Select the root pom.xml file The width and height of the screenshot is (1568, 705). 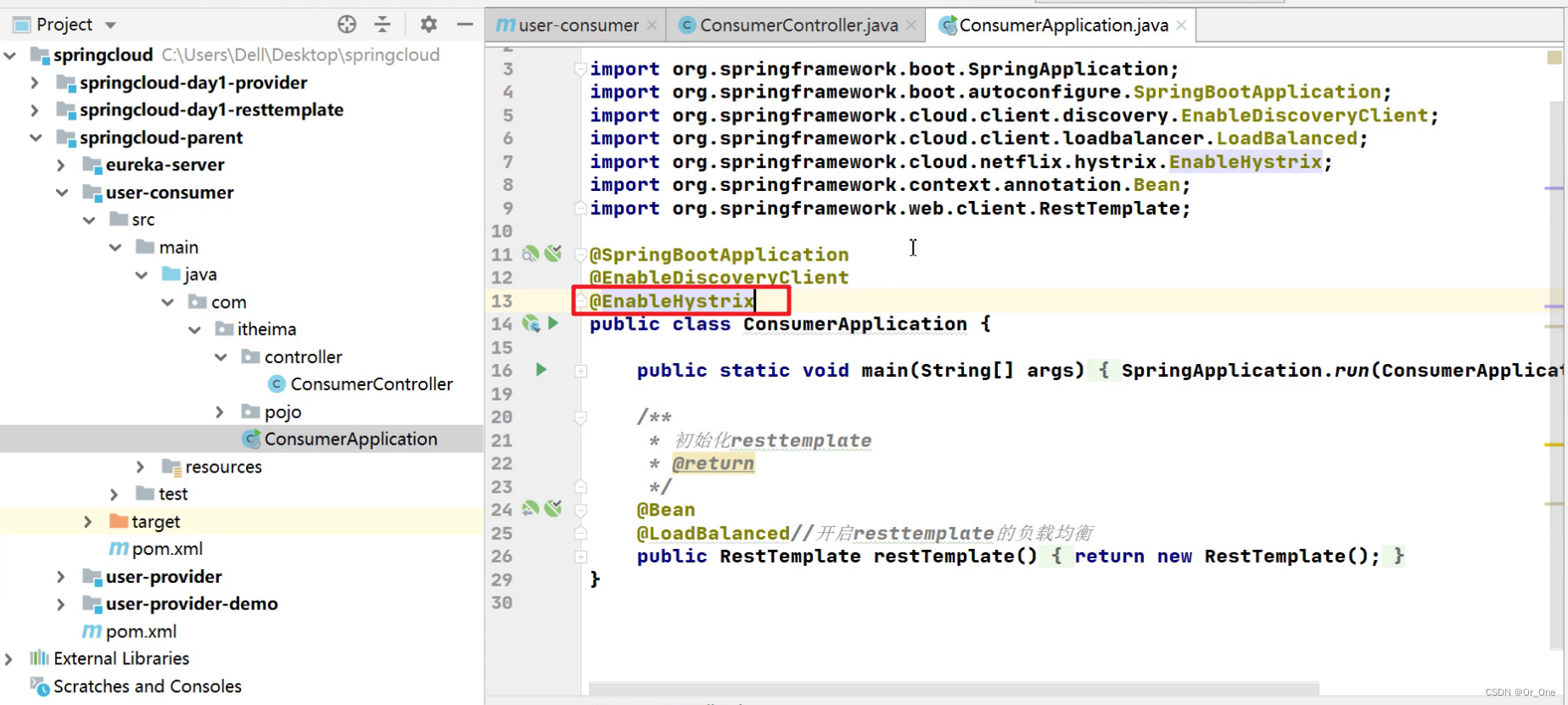[141, 631]
